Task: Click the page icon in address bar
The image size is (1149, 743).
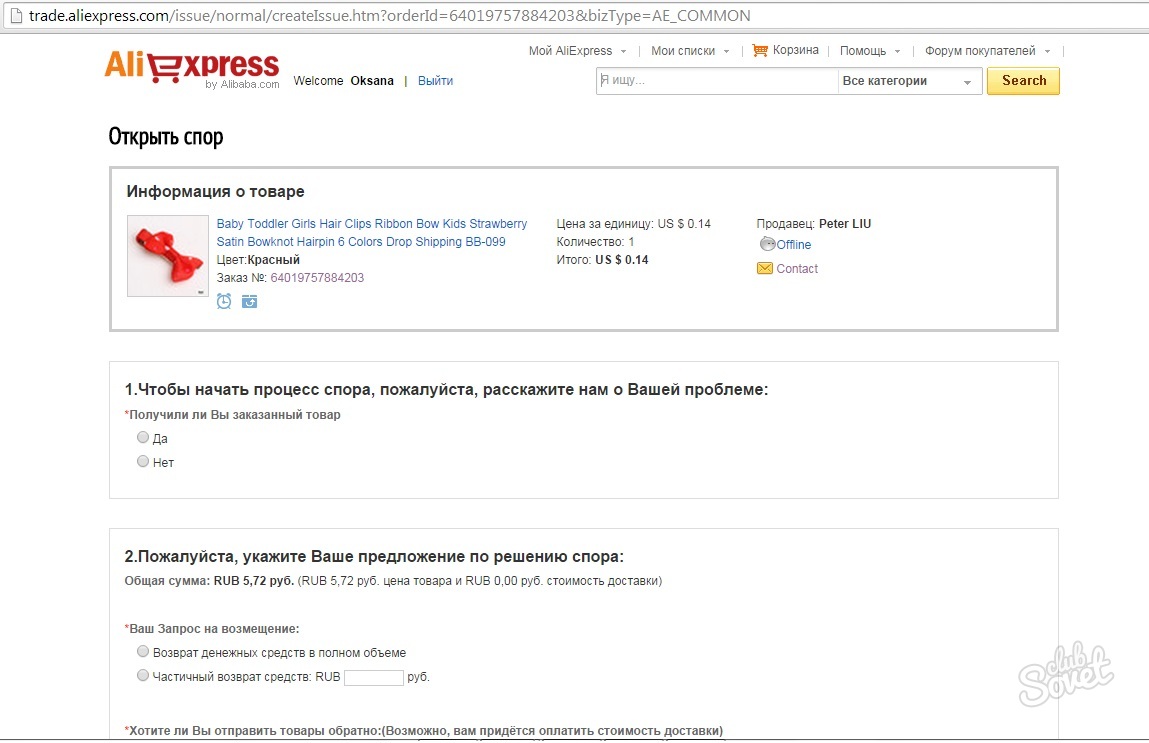Action: click(14, 16)
